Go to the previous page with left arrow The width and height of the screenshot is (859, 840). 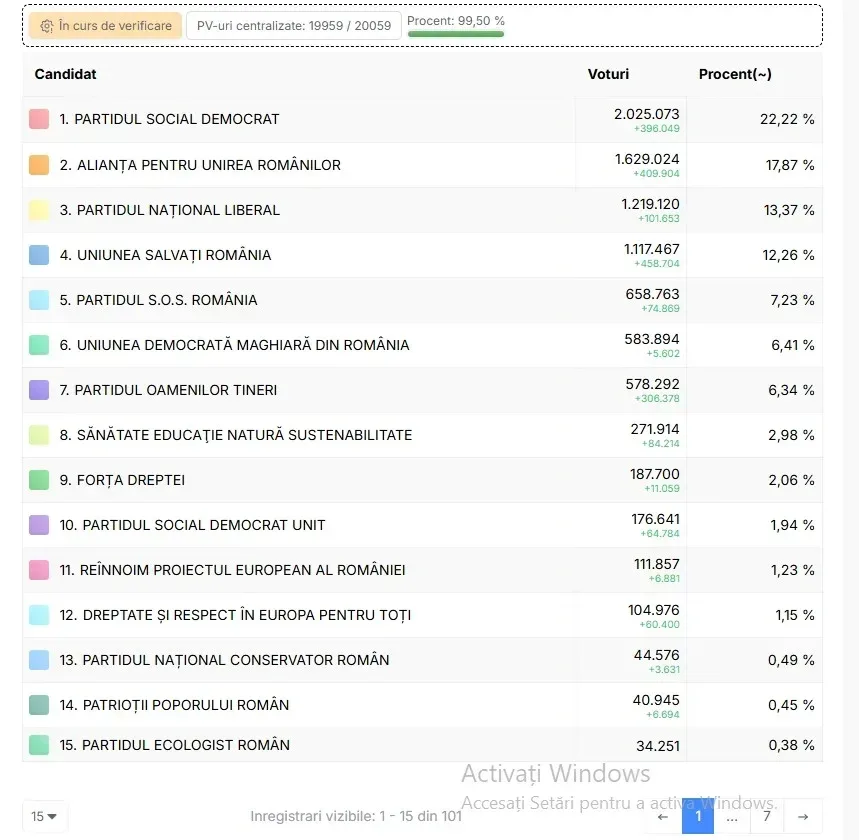663,817
